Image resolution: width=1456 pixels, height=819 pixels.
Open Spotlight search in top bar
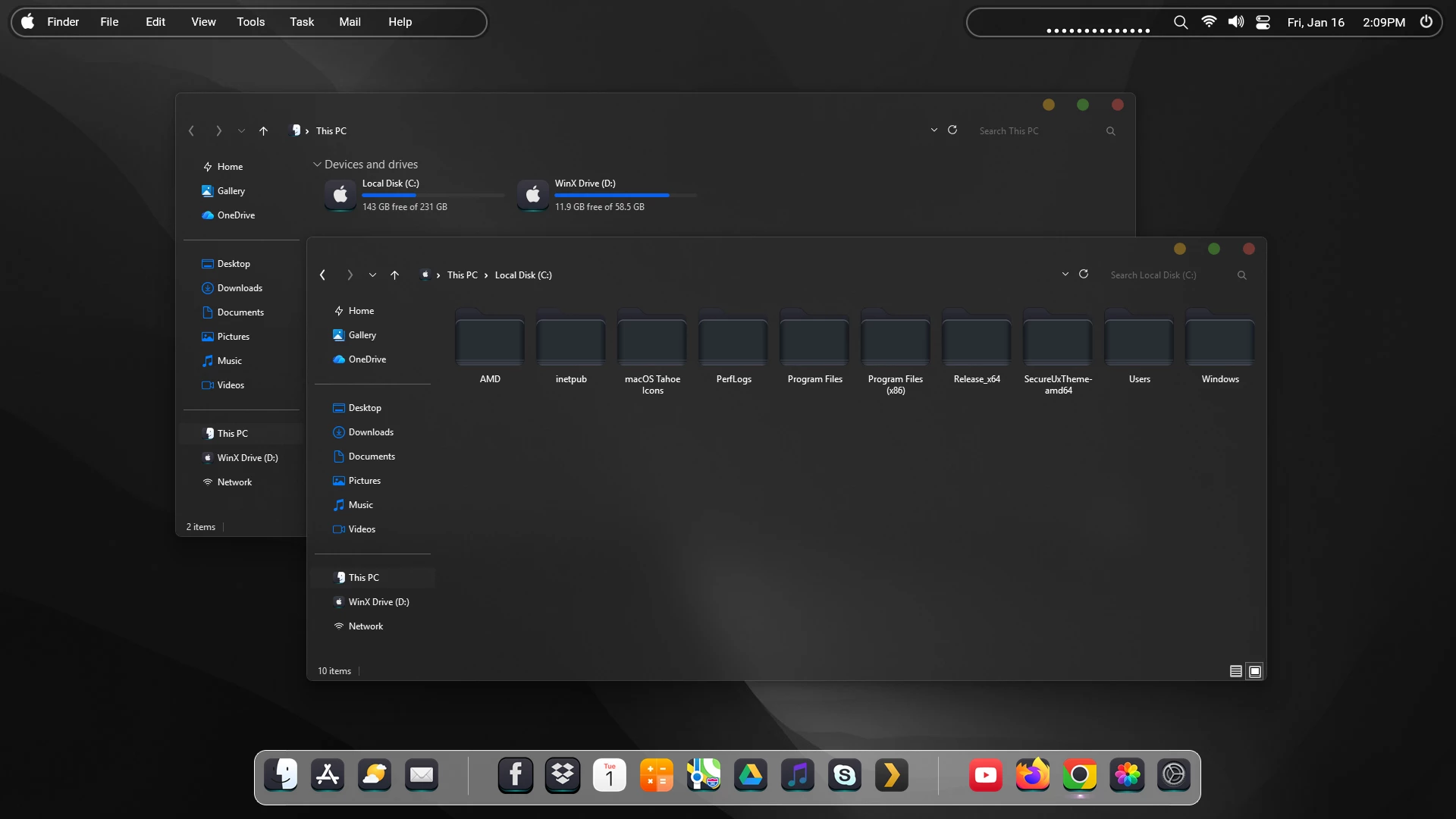tap(1181, 22)
